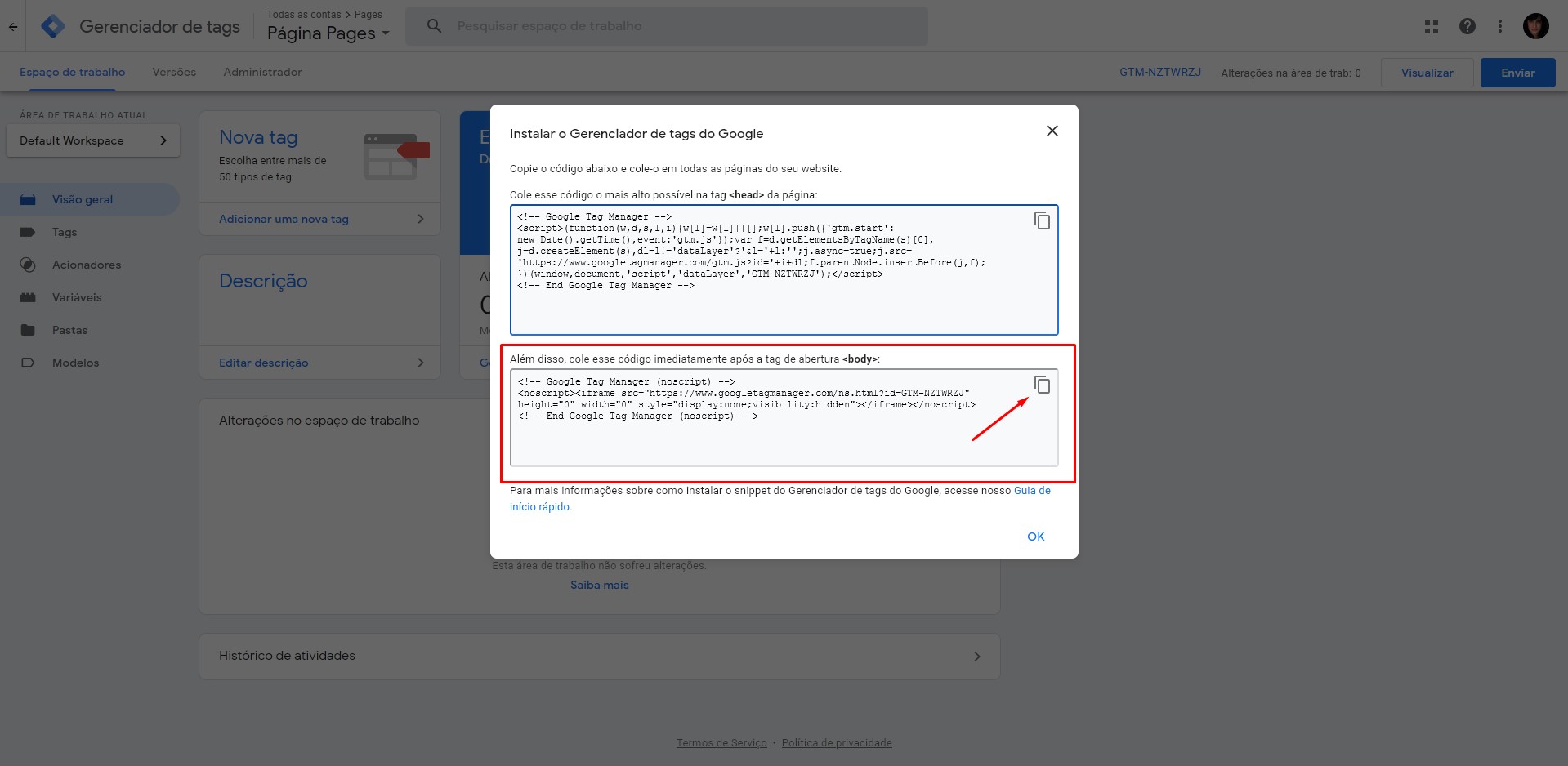Click the Pesquisar espaço de trabalho search field

tap(667, 26)
